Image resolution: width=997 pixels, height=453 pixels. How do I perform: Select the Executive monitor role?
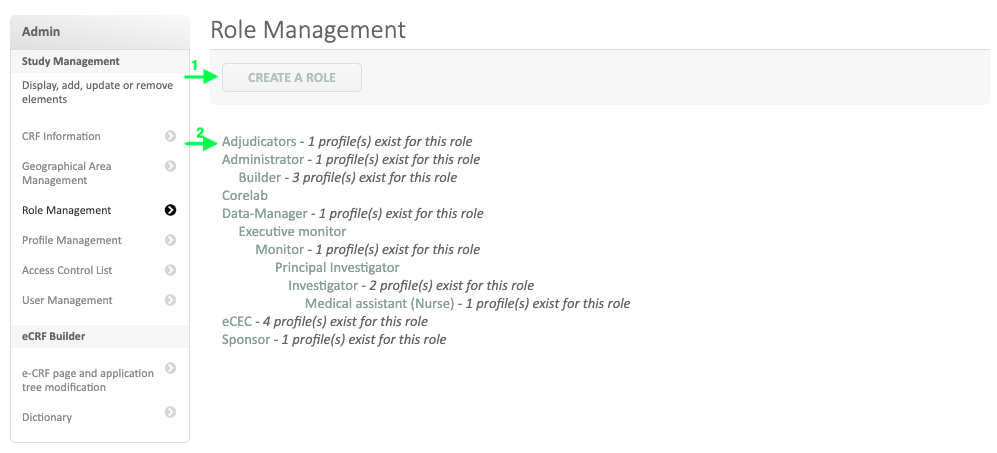point(292,232)
